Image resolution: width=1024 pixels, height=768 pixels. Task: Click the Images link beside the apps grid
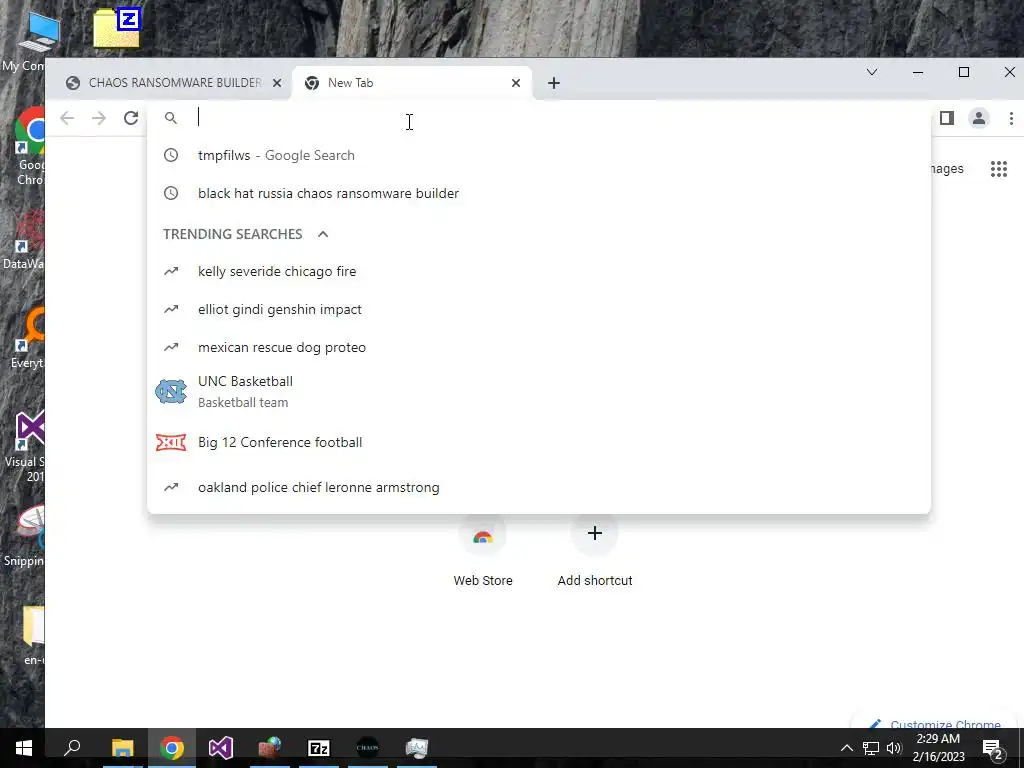pyautogui.click(x=947, y=169)
